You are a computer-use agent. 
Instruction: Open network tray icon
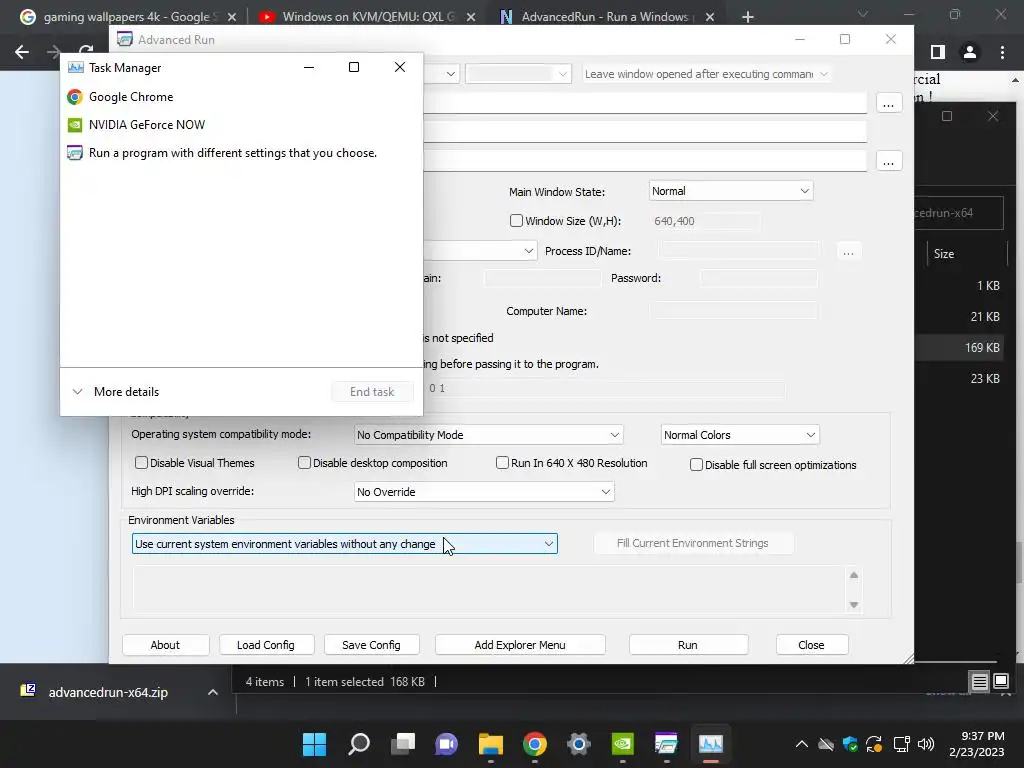click(x=901, y=744)
